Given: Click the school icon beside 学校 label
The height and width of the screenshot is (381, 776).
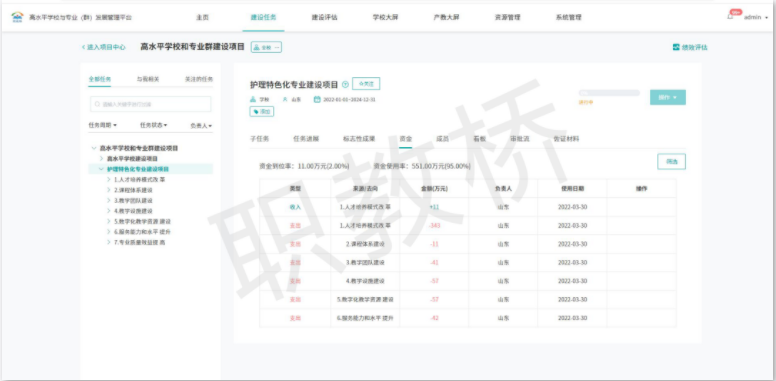Looking at the screenshot, I should (253, 99).
